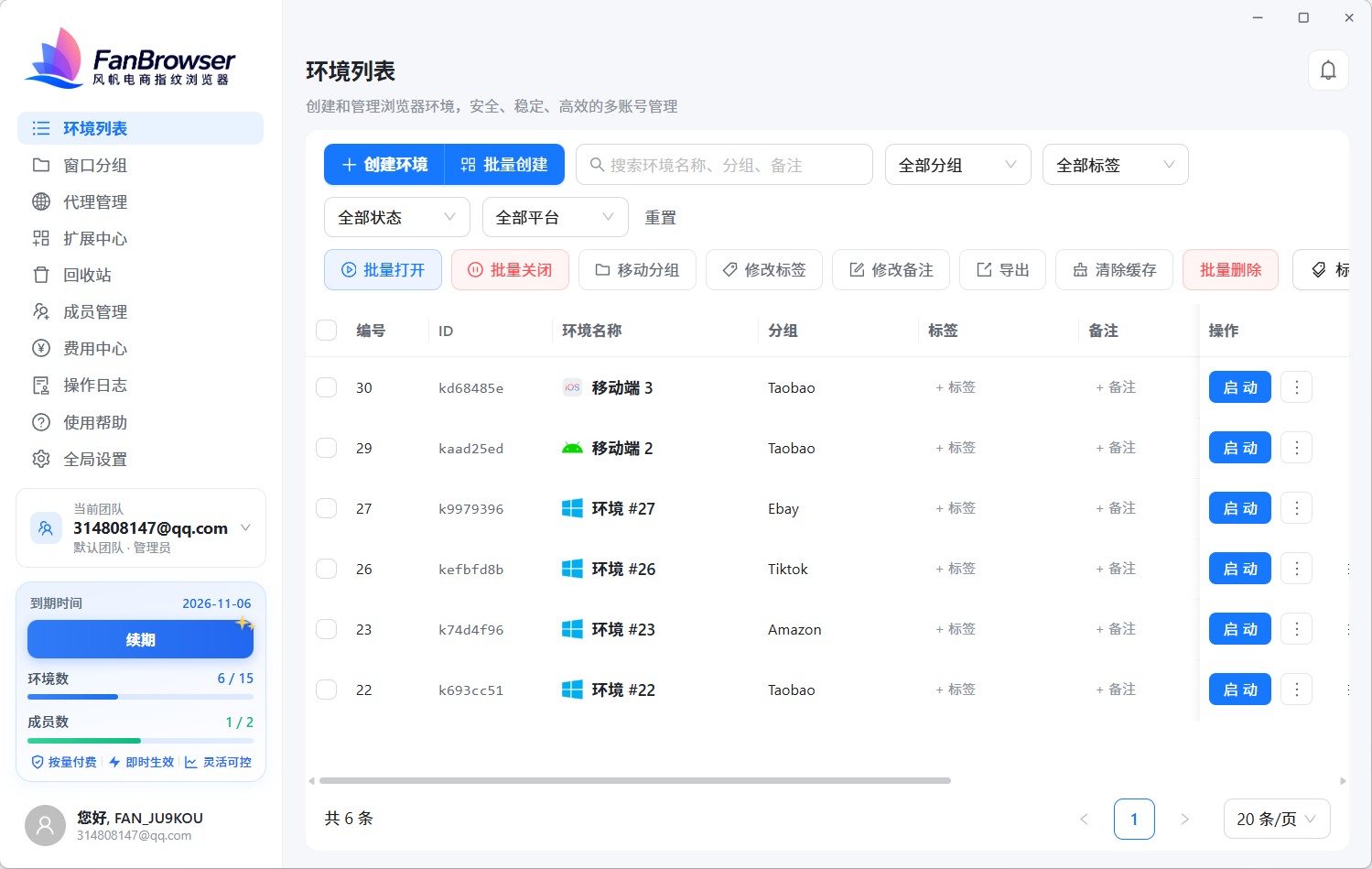Screen dimensions: 1372x869
Task: Open 扩展中心 in sidebar
Action: 140,238
